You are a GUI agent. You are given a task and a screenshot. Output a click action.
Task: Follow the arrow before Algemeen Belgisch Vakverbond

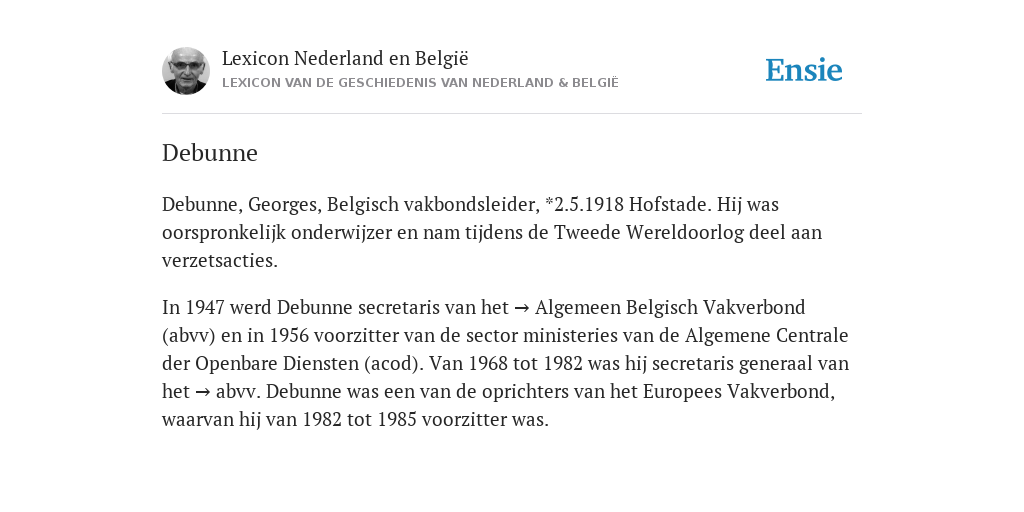coord(522,308)
